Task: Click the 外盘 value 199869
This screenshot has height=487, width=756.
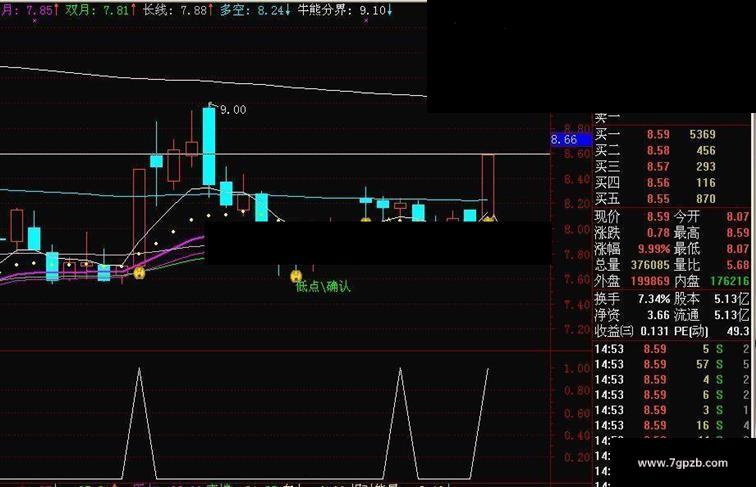Action: (x=650, y=281)
